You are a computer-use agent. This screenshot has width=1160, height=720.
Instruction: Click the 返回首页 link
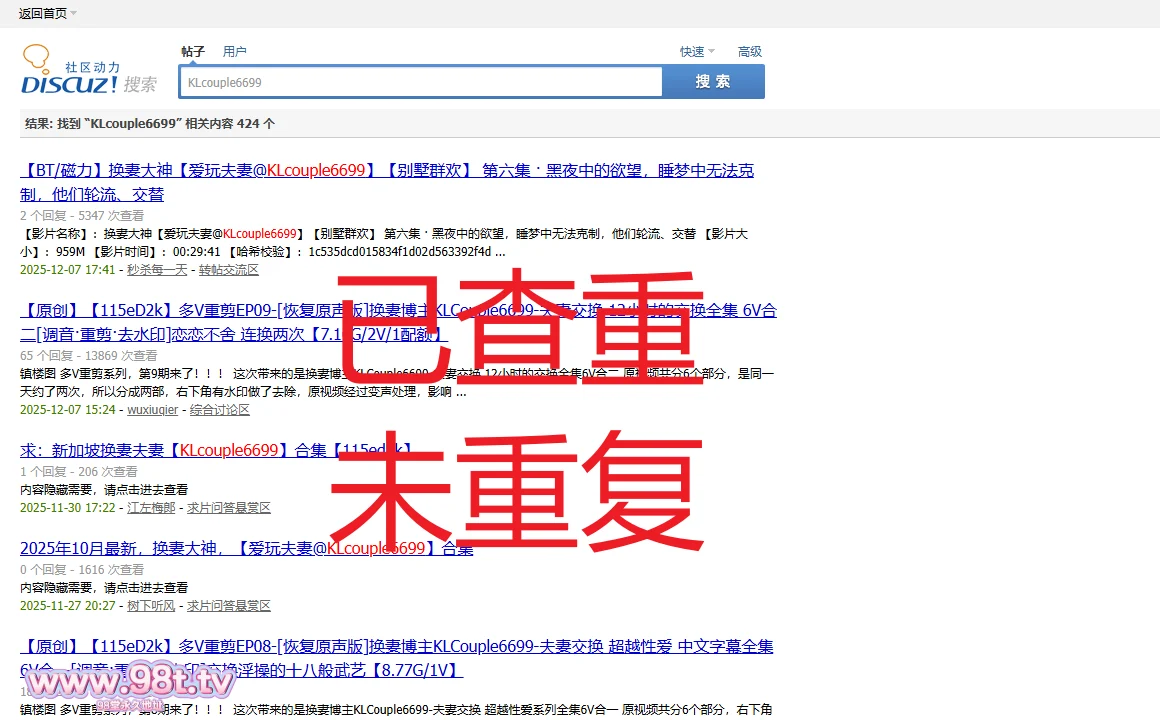(42, 13)
